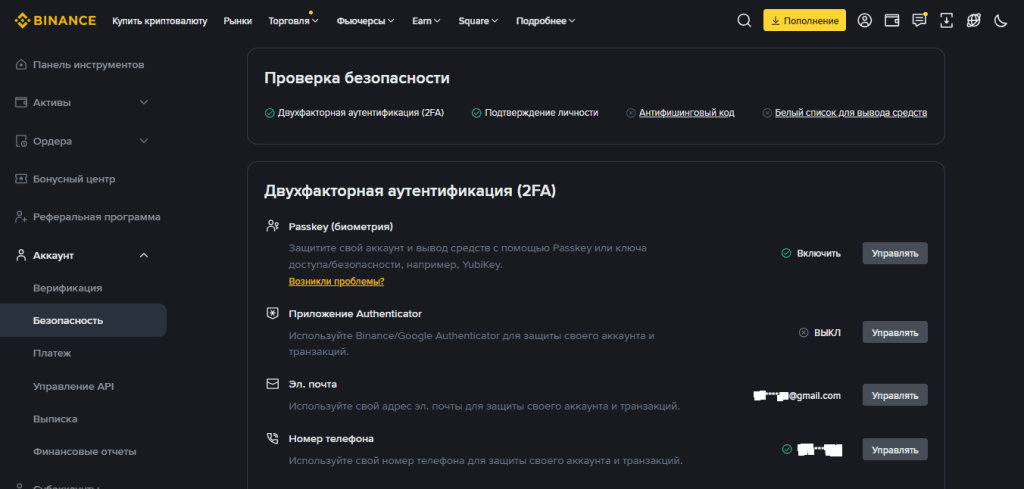1024x489 pixels.
Task: Open Платеж in the sidebar
Action: pyautogui.click(x=52, y=353)
